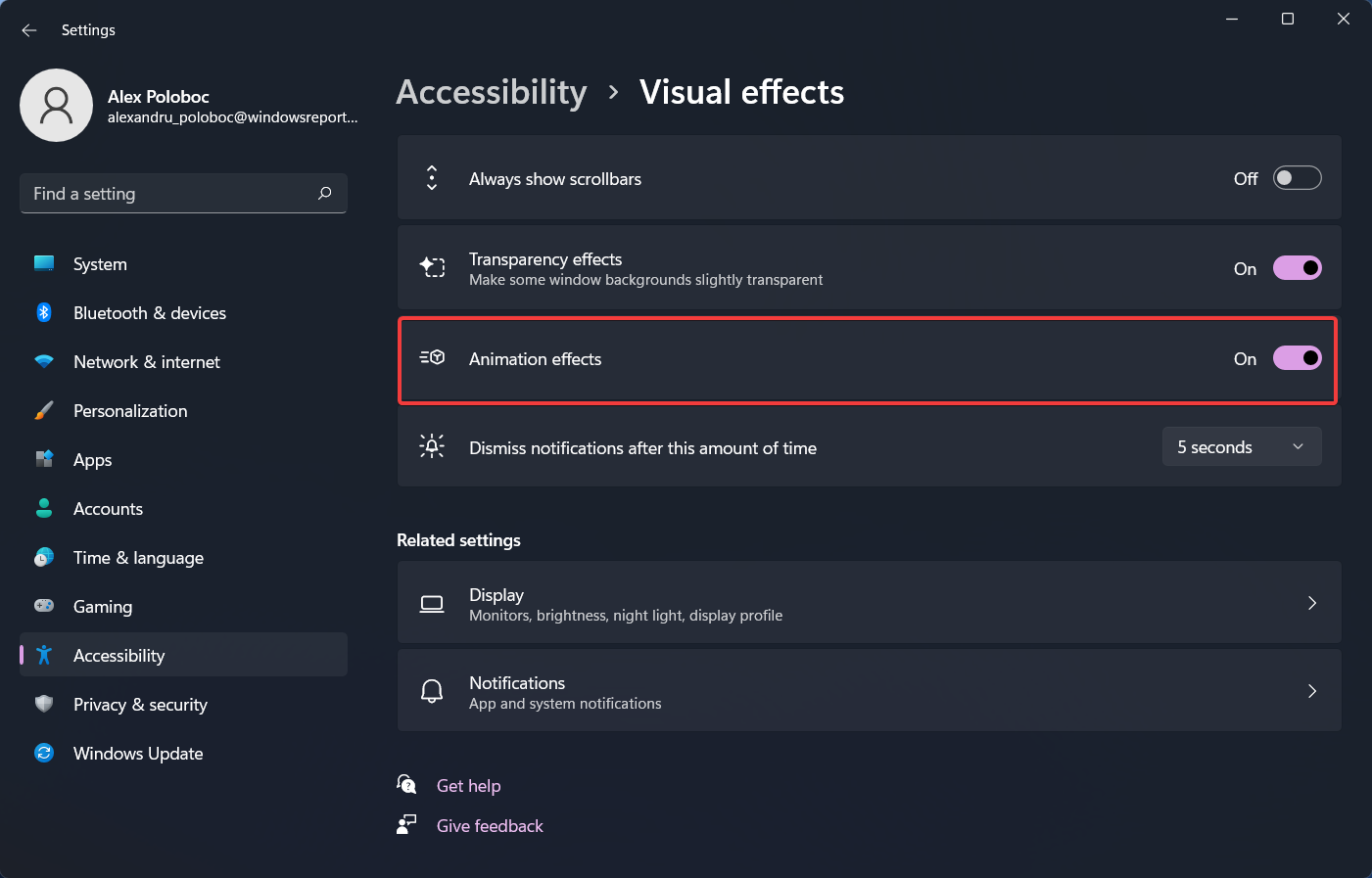
Task: Click the Personalization brush icon
Action: click(44, 410)
